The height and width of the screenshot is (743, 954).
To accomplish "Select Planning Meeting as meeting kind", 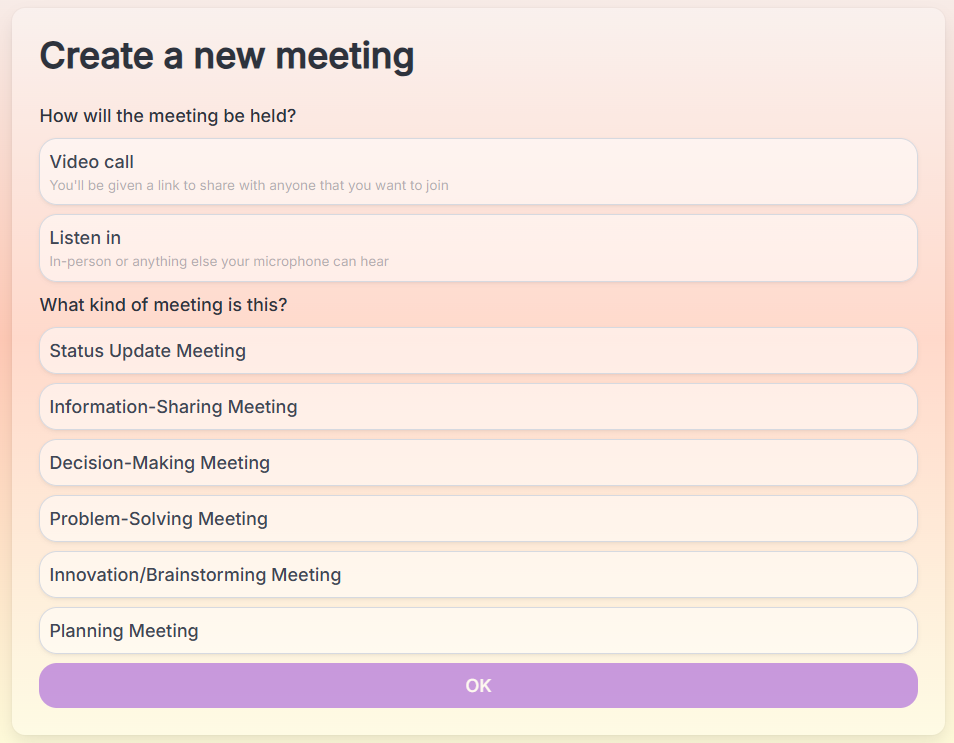I will (x=478, y=631).
